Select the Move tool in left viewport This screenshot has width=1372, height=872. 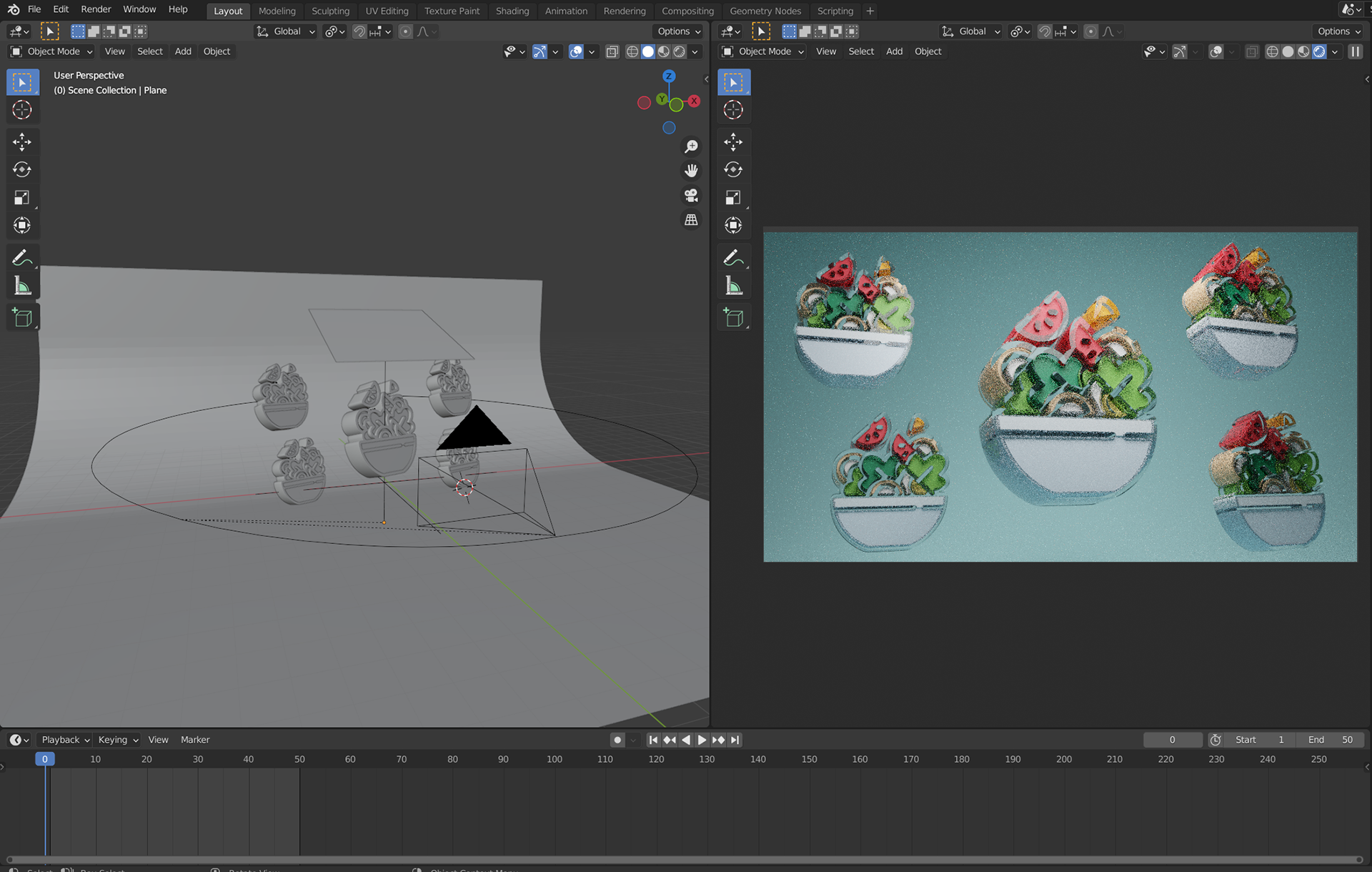coord(22,142)
